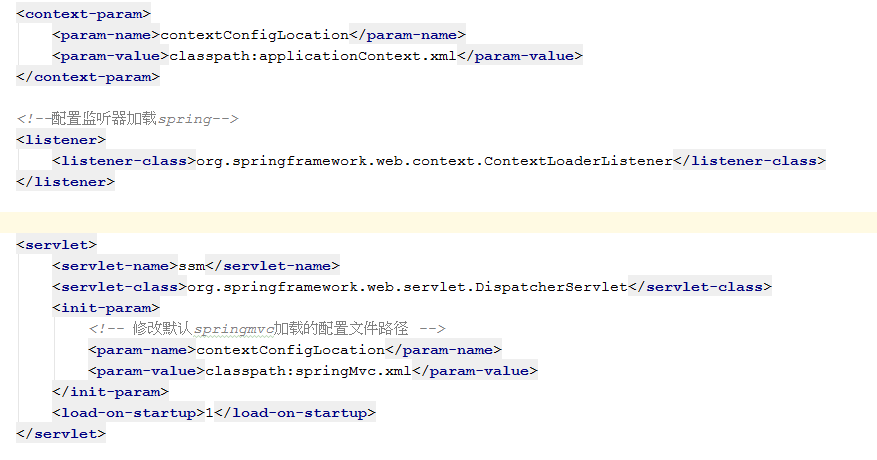The height and width of the screenshot is (460, 877).
Task: Click the opening servlet-class tag
Action: [119, 287]
